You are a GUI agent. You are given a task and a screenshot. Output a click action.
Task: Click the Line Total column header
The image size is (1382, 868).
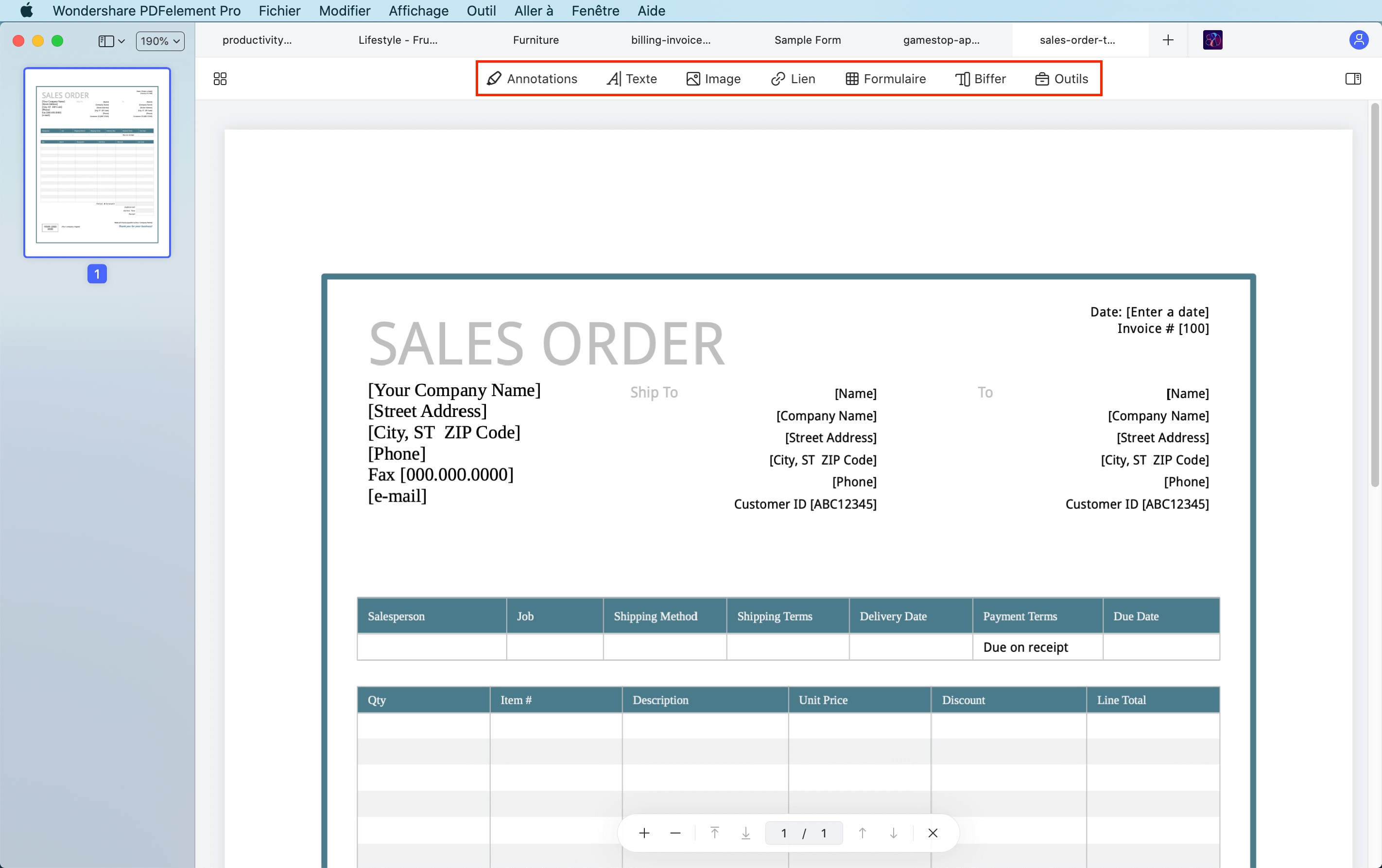click(1153, 700)
